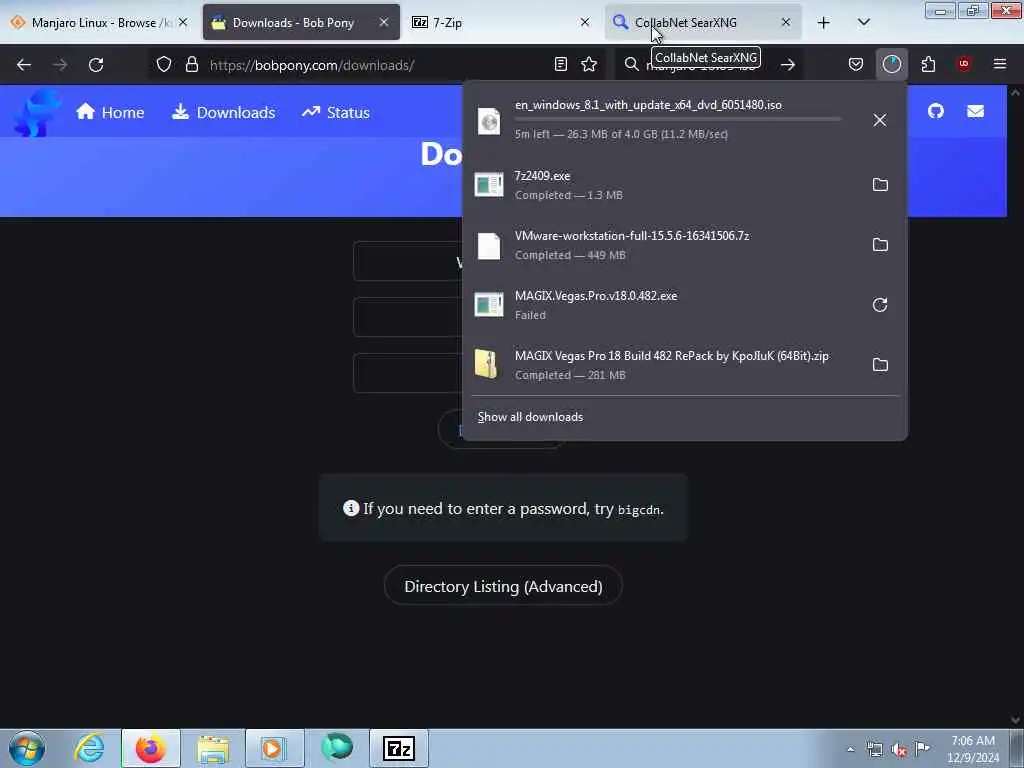Click the browser search box field
This screenshot has width=1024, height=768.
pyautogui.click(x=709, y=65)
